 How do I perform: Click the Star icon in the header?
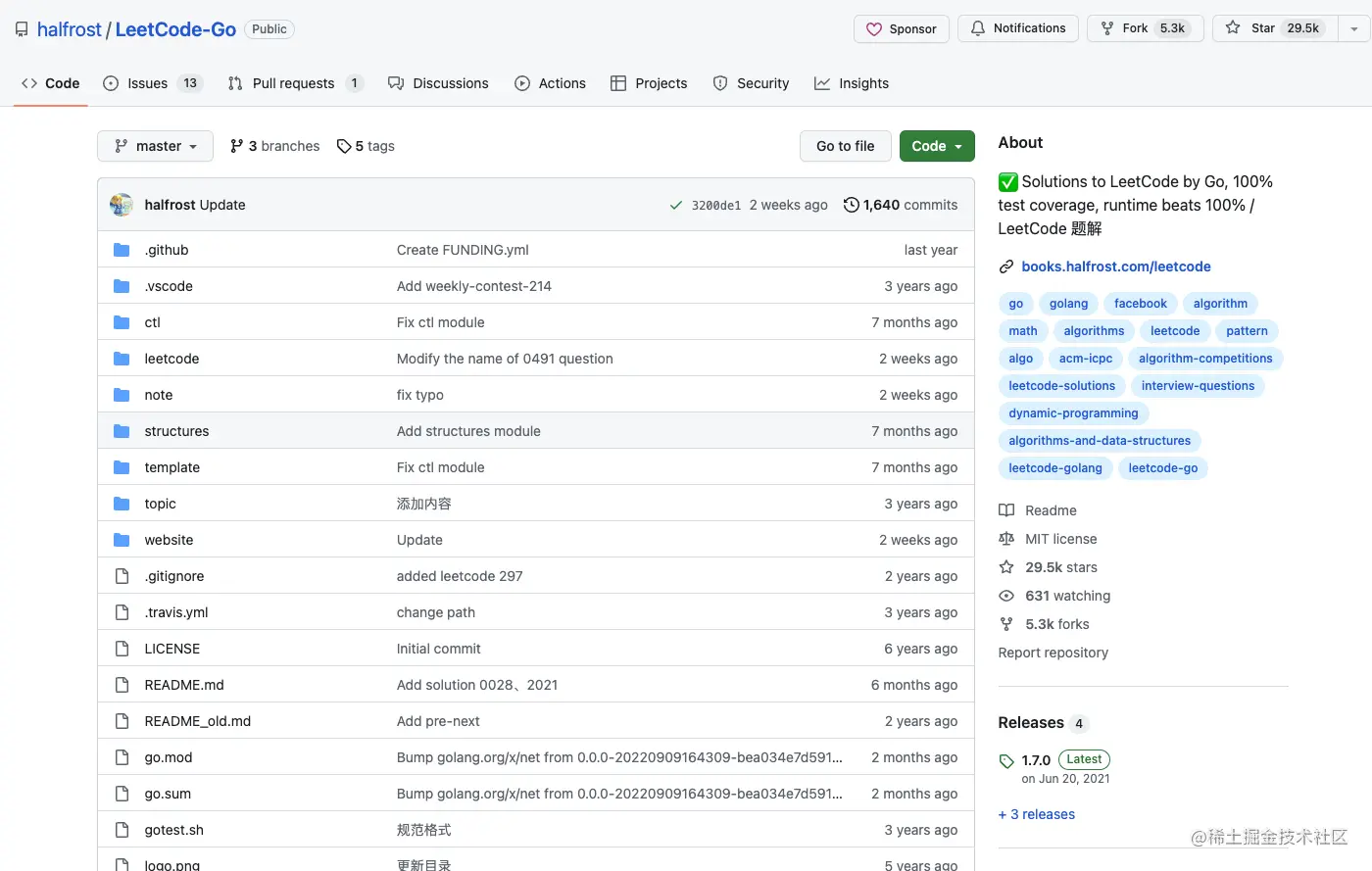pos(1233,28)
